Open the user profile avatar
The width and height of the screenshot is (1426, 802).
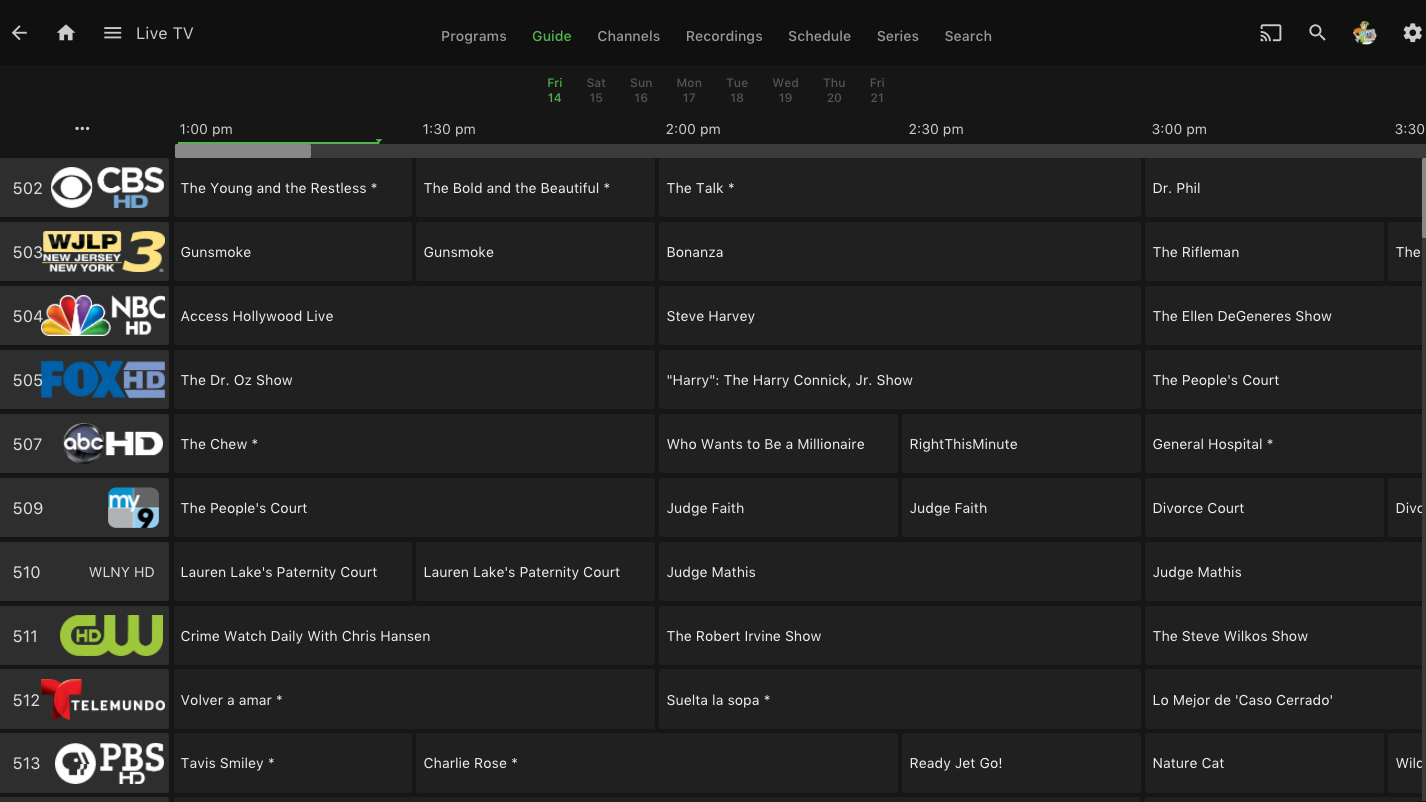coord(1364,33)
